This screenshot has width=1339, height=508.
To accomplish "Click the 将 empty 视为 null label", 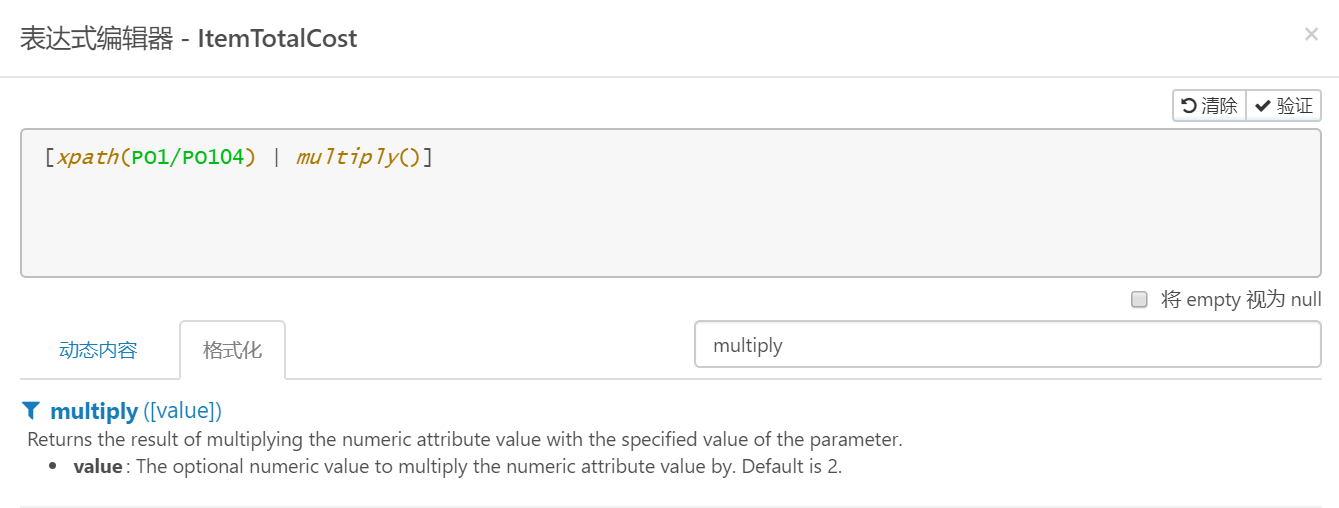I will coord(1241,300).
